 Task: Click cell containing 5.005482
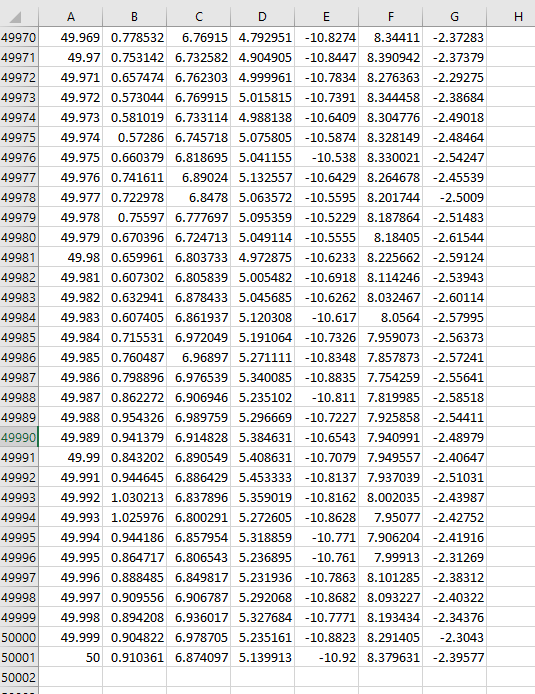pos(262,278)
